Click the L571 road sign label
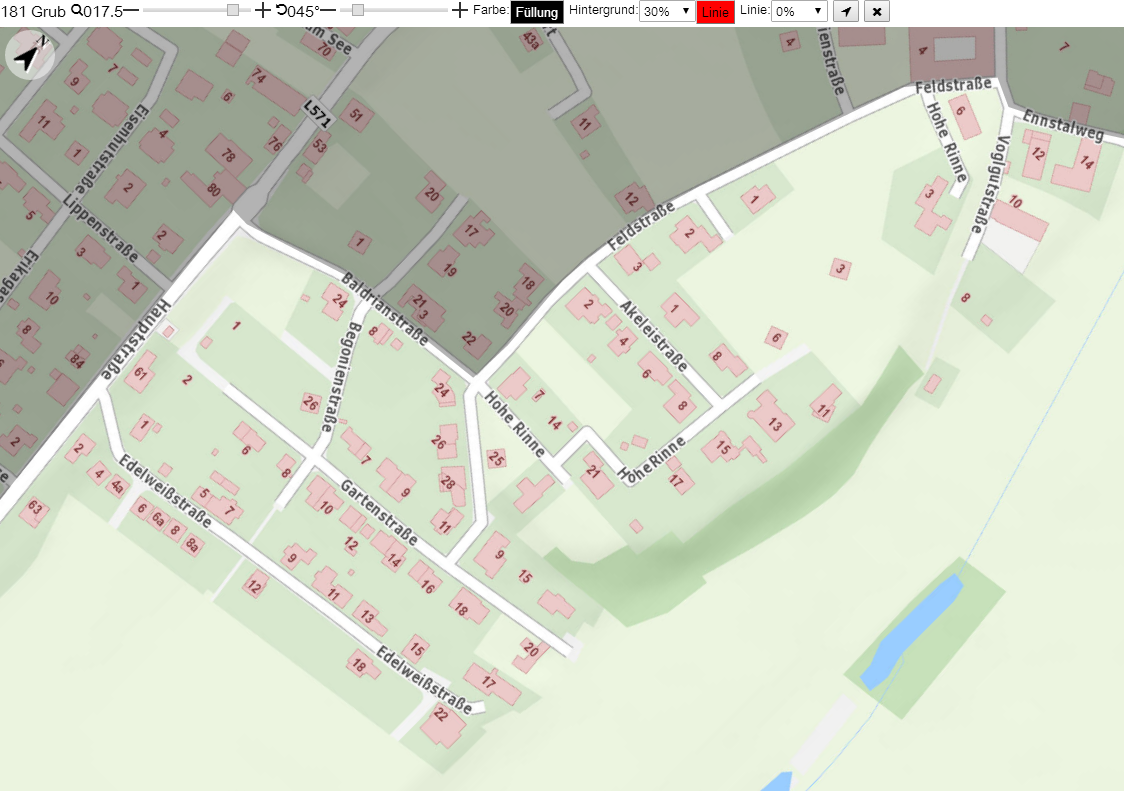 (x=318, y=114)
